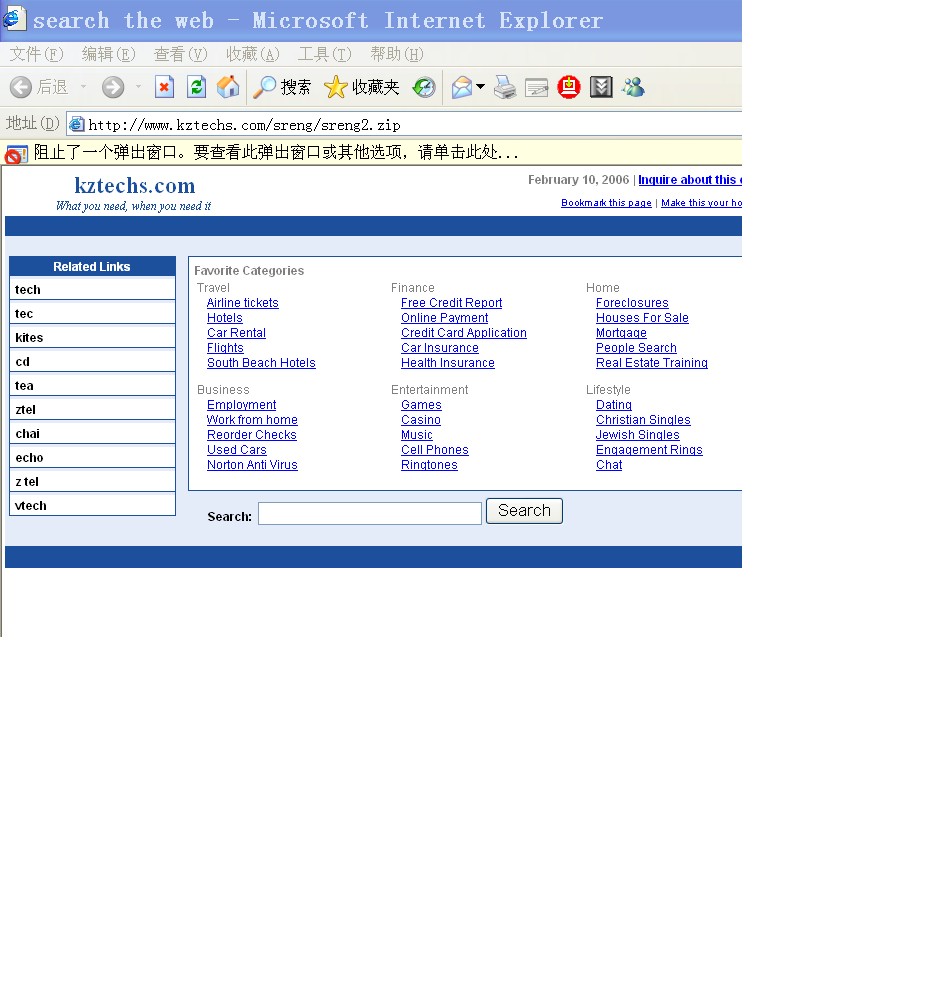Click the Bookmark this page link
Image resolution: width=927 pixels, height=996 pixels.
606,203
